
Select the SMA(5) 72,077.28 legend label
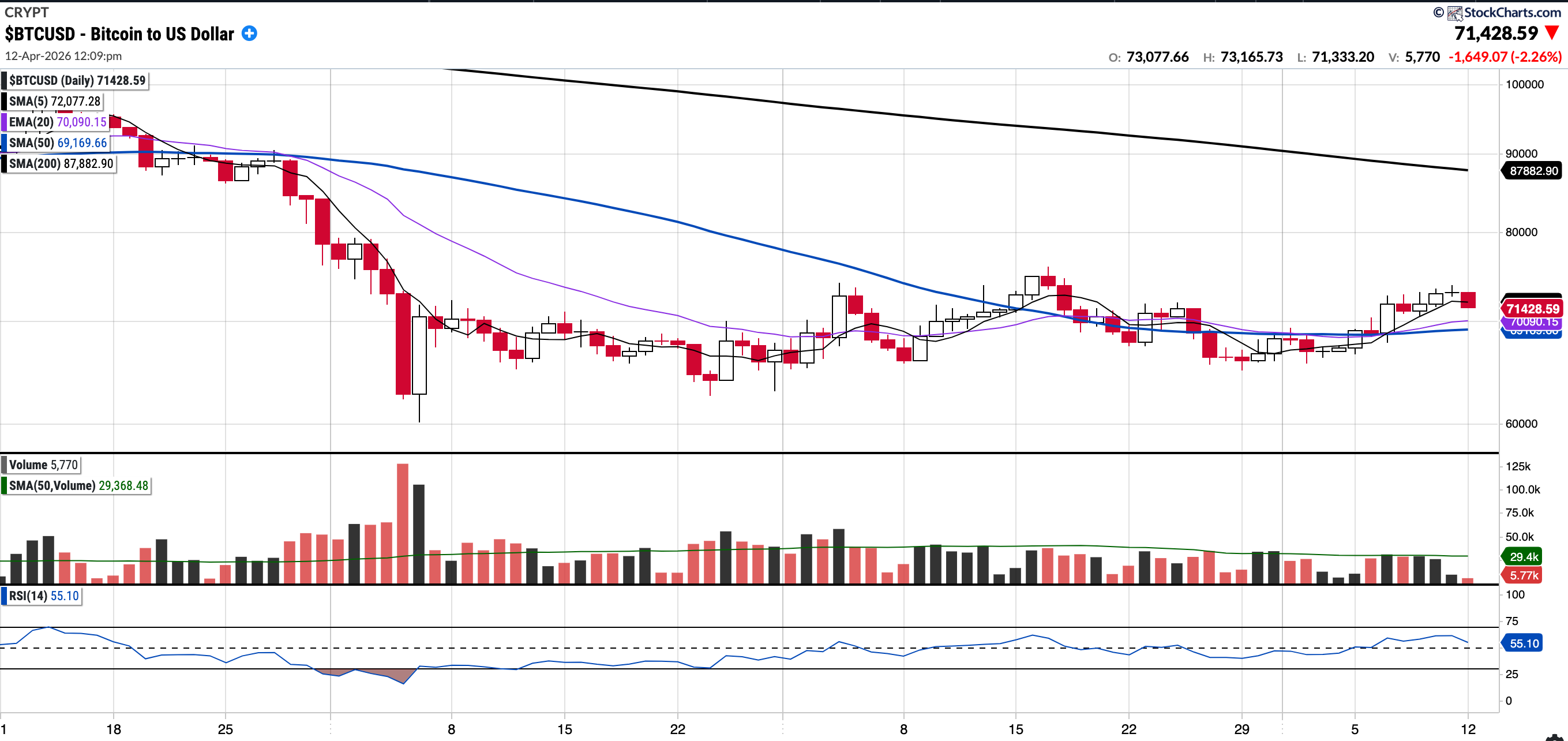pyautogui.click(x=54, y=101)
